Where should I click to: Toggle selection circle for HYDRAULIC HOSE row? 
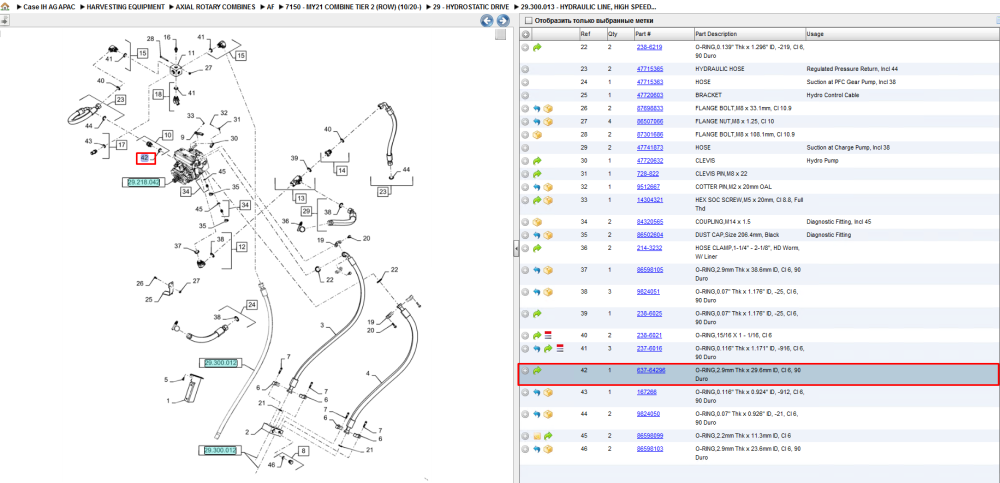coord(526,69)
